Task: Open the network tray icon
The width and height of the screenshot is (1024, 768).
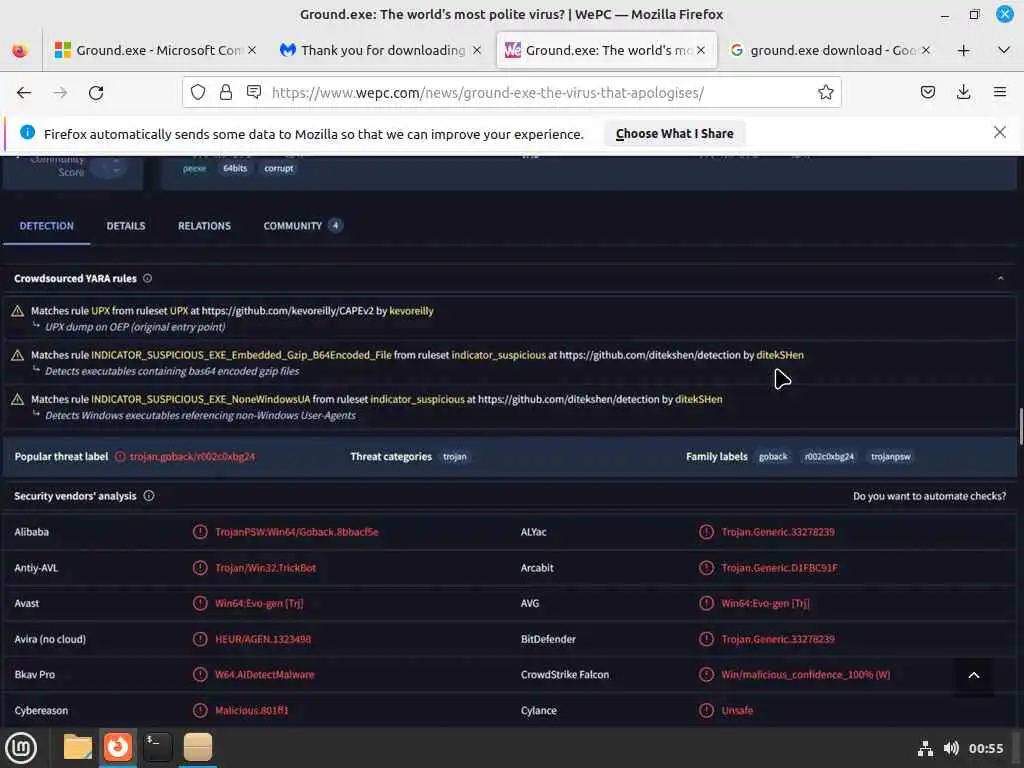Action: click(x=925, y=748)
